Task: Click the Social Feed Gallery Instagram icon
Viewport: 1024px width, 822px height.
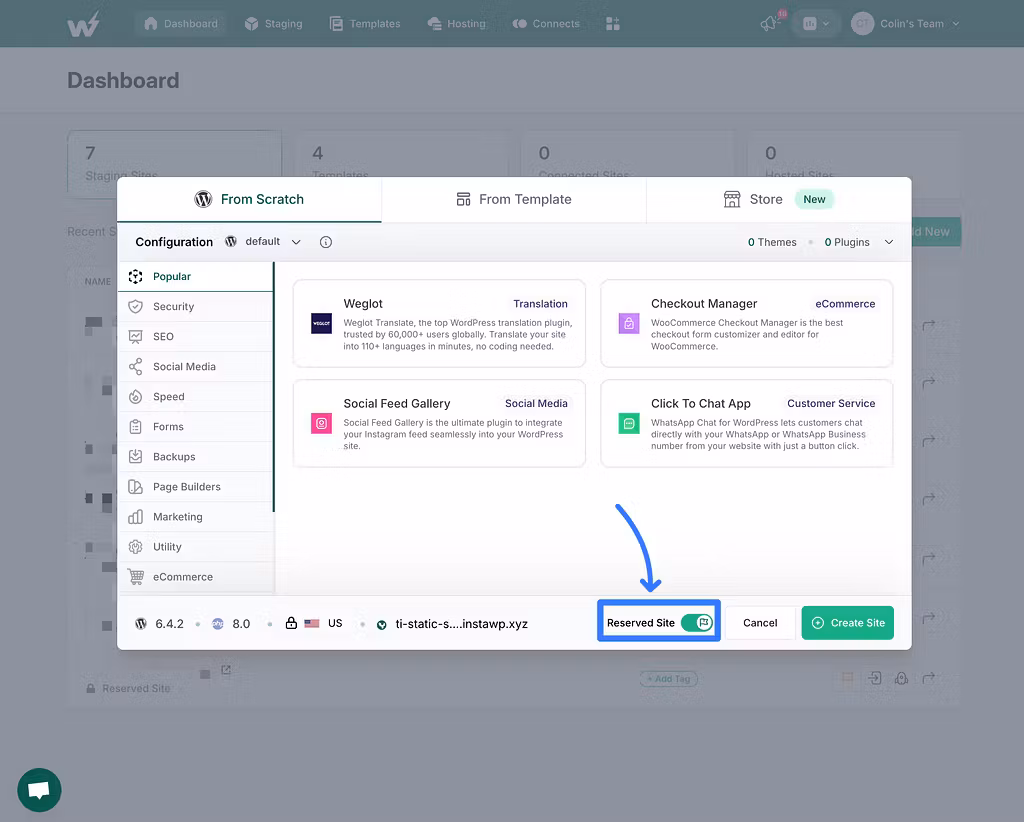Action: (321, 424)
